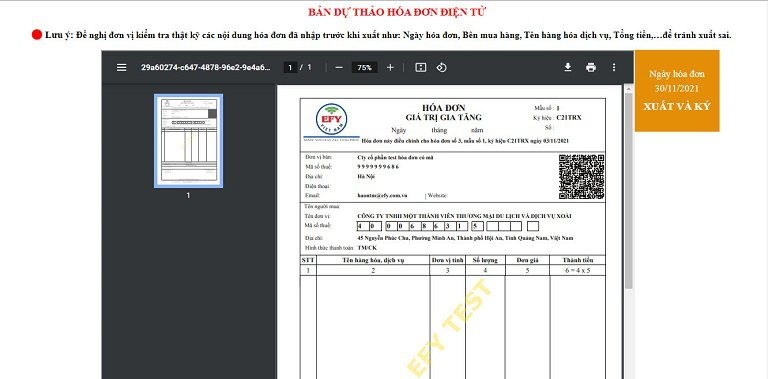The height and width of the screenshot is (379, 768).
Task: Click the Tên hàng hóa, dịch vụ column header
Action: 373,260
